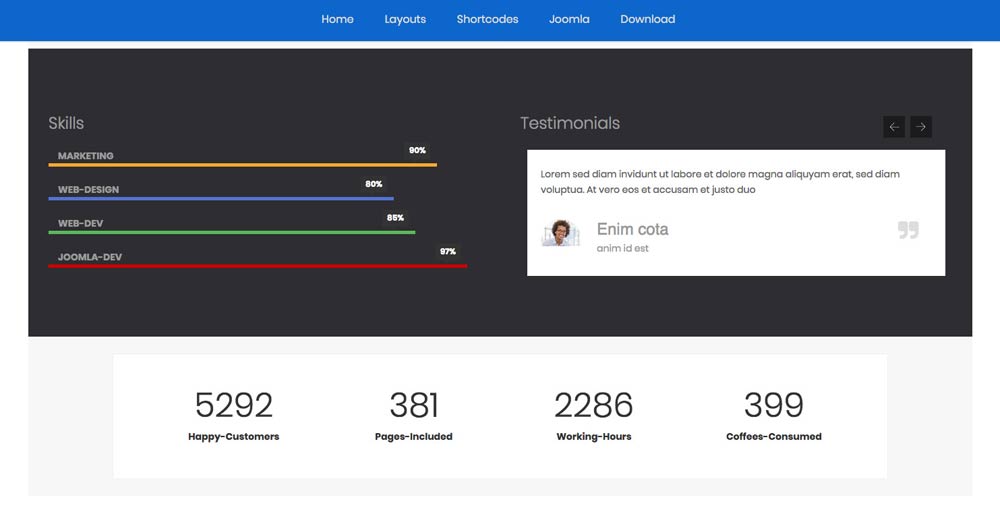This screenshot has width=1000, height=510.
Task: Open the Home menu item
Action: pyautogui.click(x=337, y=19)
